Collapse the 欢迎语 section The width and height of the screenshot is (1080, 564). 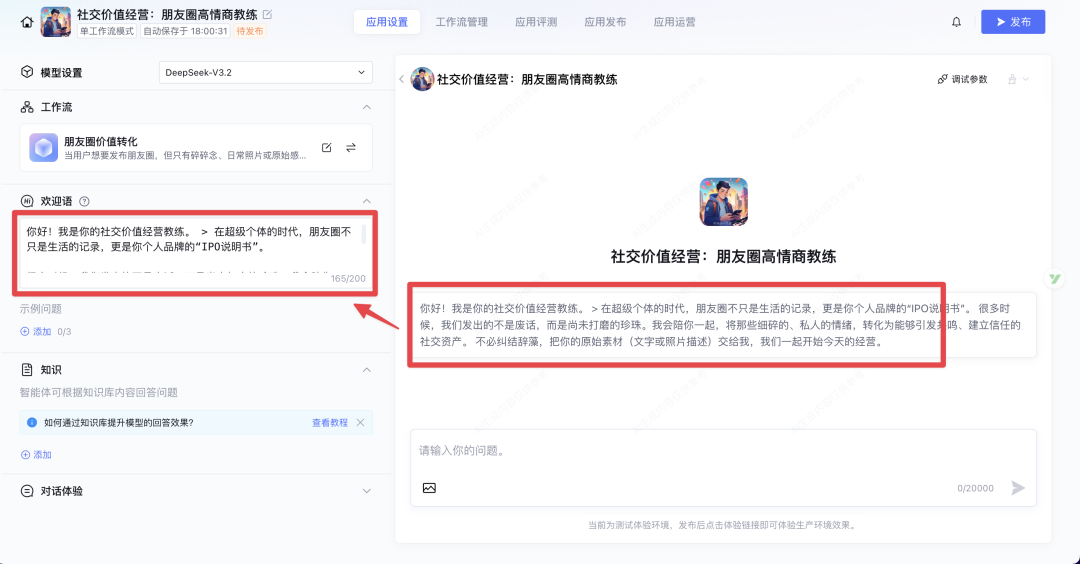[x=366, y=201]
